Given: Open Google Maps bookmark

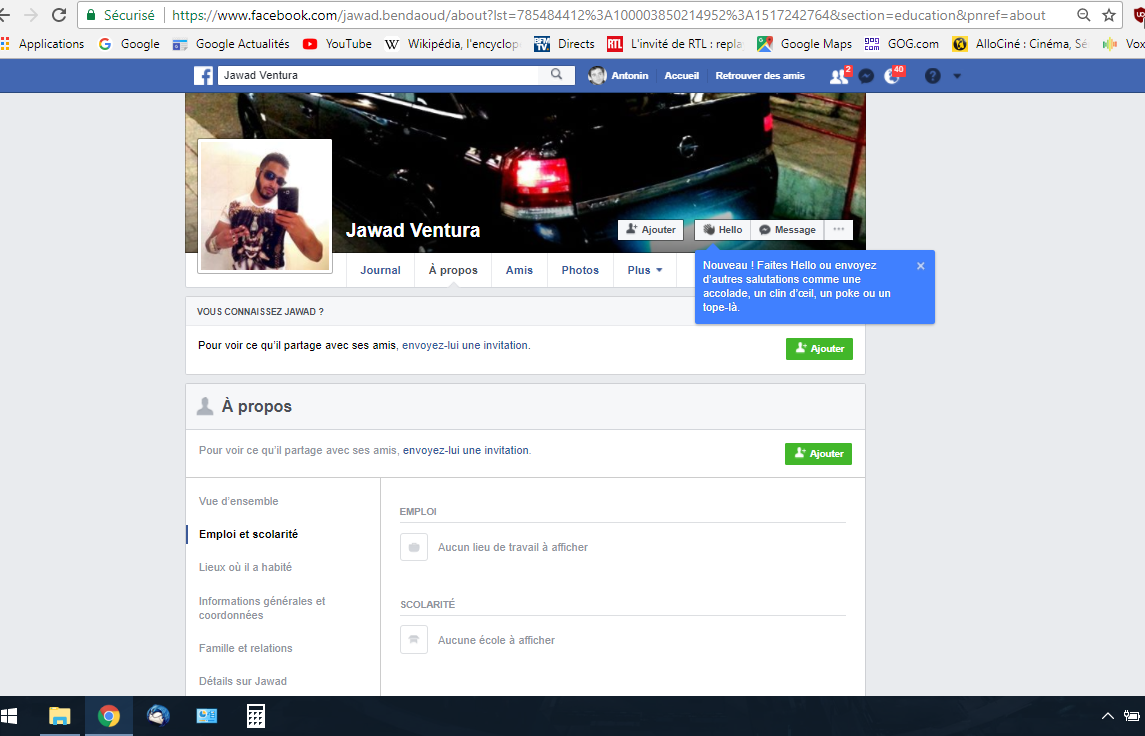Looking at the screenshot, I should tap(804, 44).
